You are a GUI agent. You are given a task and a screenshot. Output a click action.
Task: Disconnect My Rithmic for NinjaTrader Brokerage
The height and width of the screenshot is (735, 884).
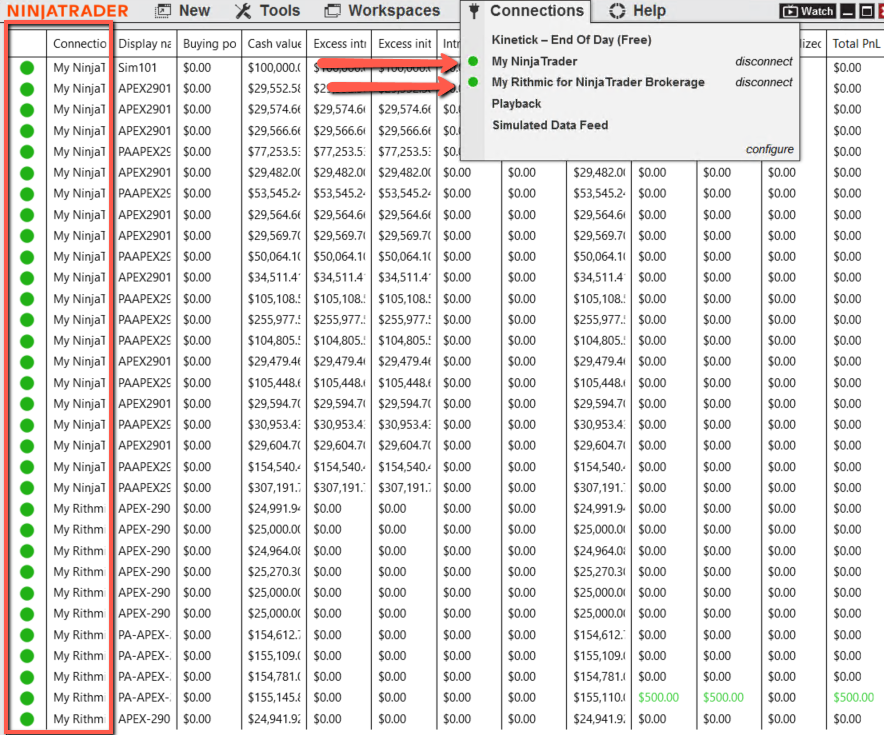tap(763, 82)
